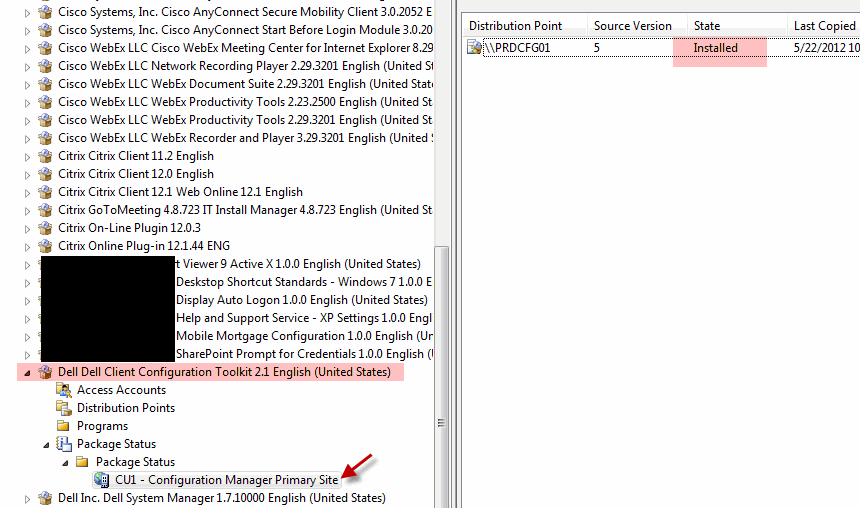Image resolution: width=860 pixels, height=508 pixels.
Task: Click the Distribution Points node icon
Action: 64,408
